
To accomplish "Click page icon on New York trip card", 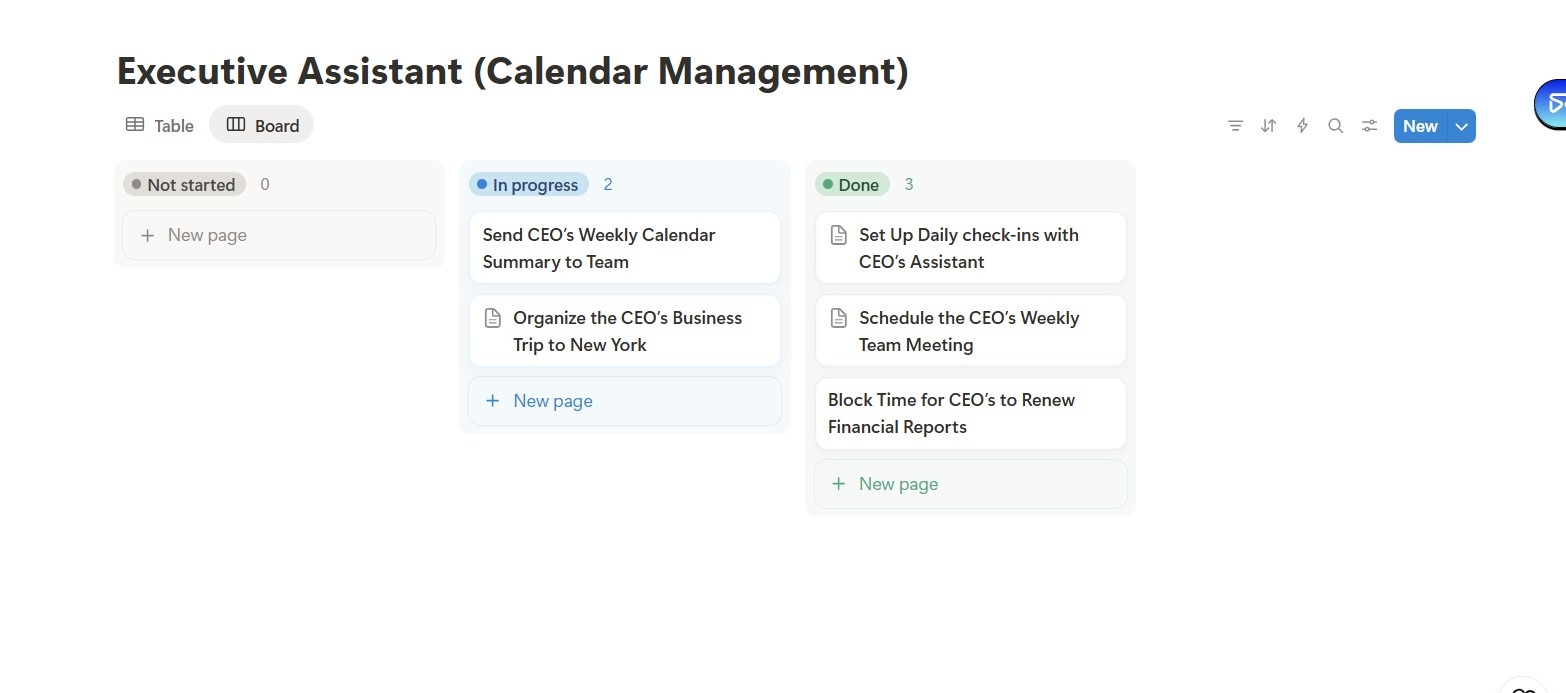I will pyautogui.click(x=492, y=318).
